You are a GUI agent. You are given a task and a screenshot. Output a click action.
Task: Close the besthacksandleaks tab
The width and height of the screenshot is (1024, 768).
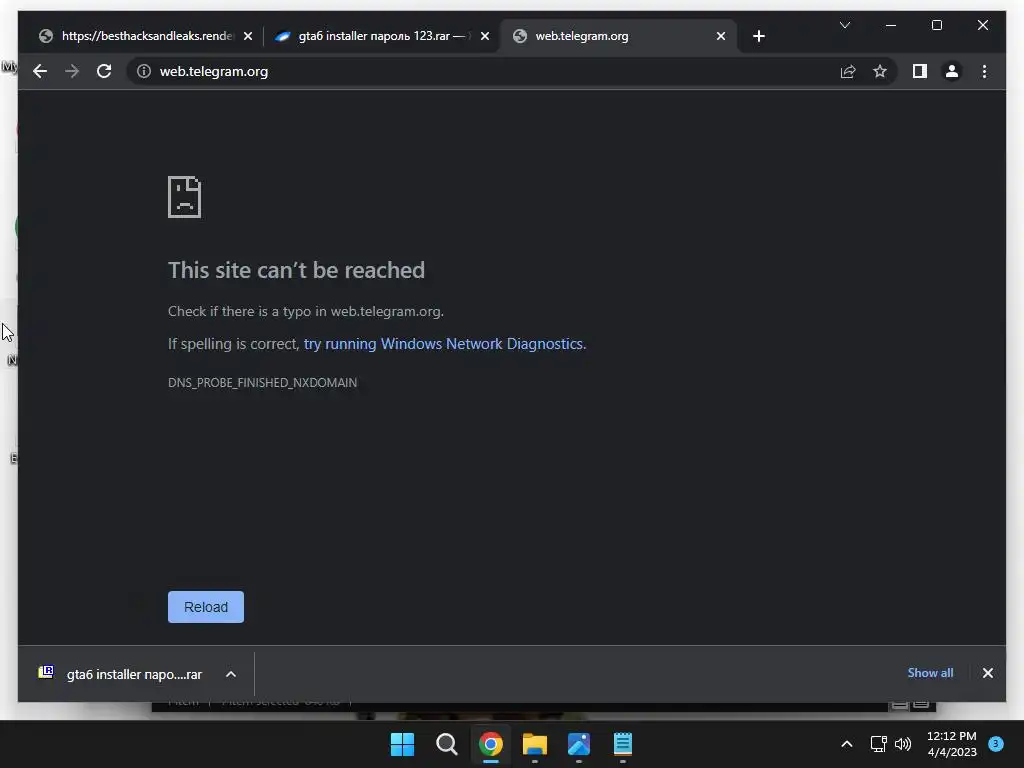point(248,36)
